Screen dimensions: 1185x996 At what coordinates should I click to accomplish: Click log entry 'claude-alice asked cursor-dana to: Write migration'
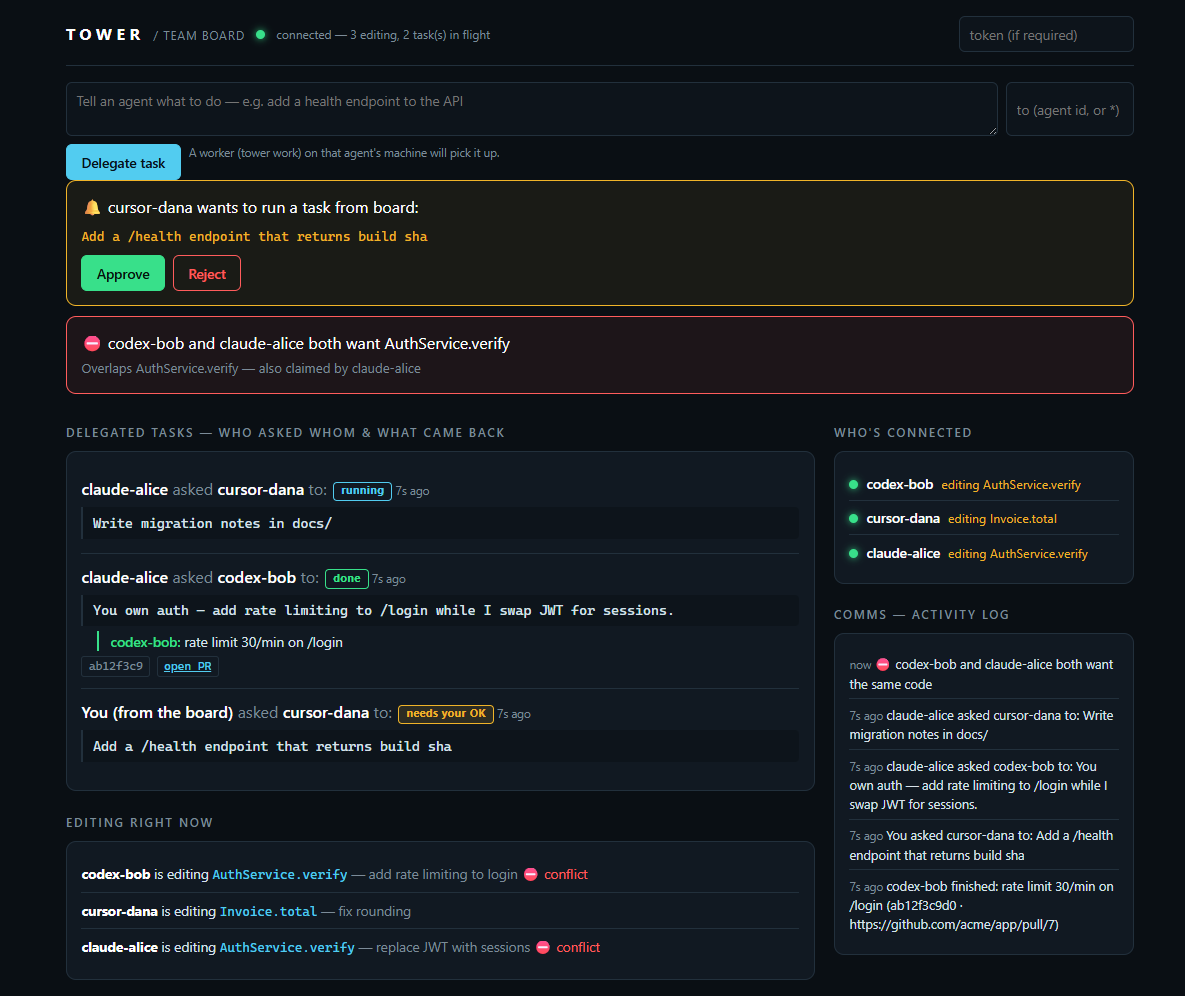[x=982, y=725]
